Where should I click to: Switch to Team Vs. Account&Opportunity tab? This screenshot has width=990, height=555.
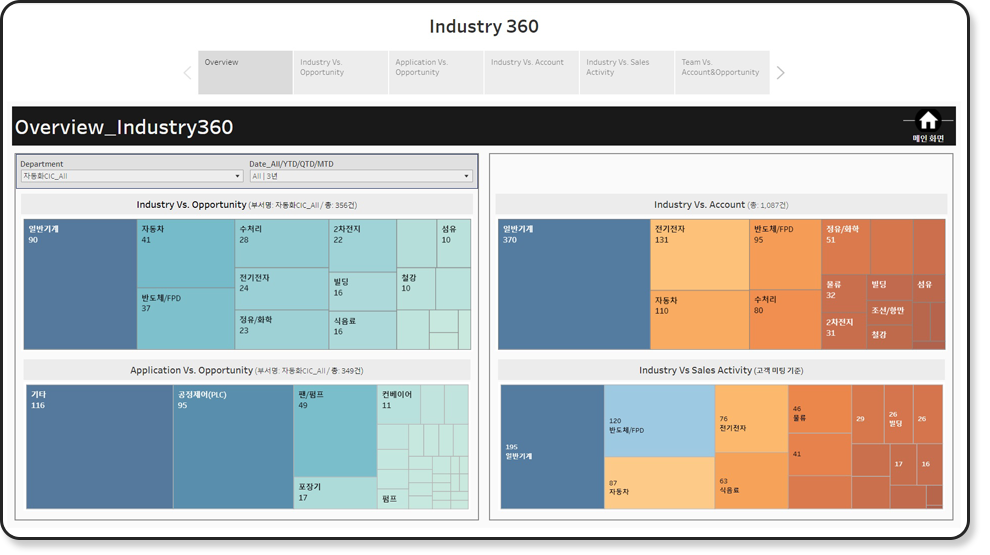coord(722,73)
